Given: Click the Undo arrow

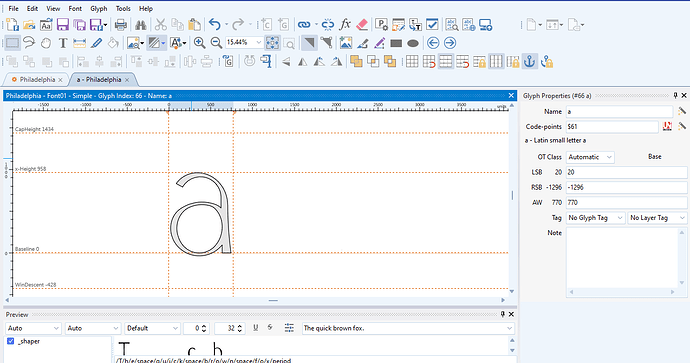Looking at the screenshot, I should pyautogui.click(x=215, y=25).
